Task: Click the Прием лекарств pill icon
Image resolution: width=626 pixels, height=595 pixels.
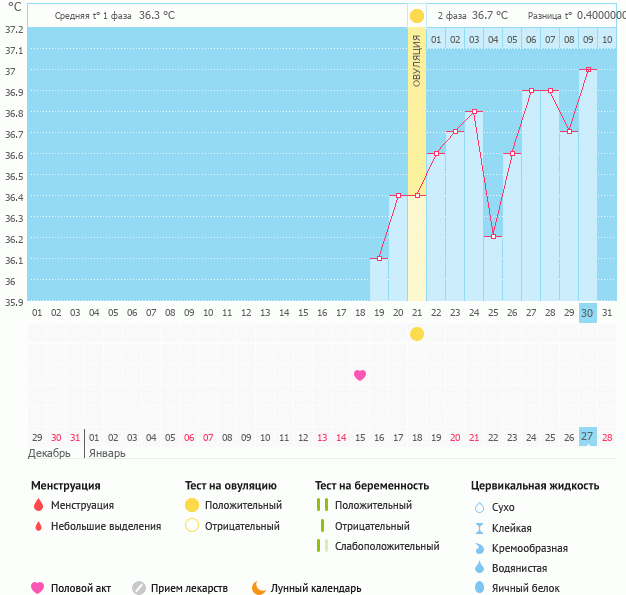Action: (x=139, y=588)
